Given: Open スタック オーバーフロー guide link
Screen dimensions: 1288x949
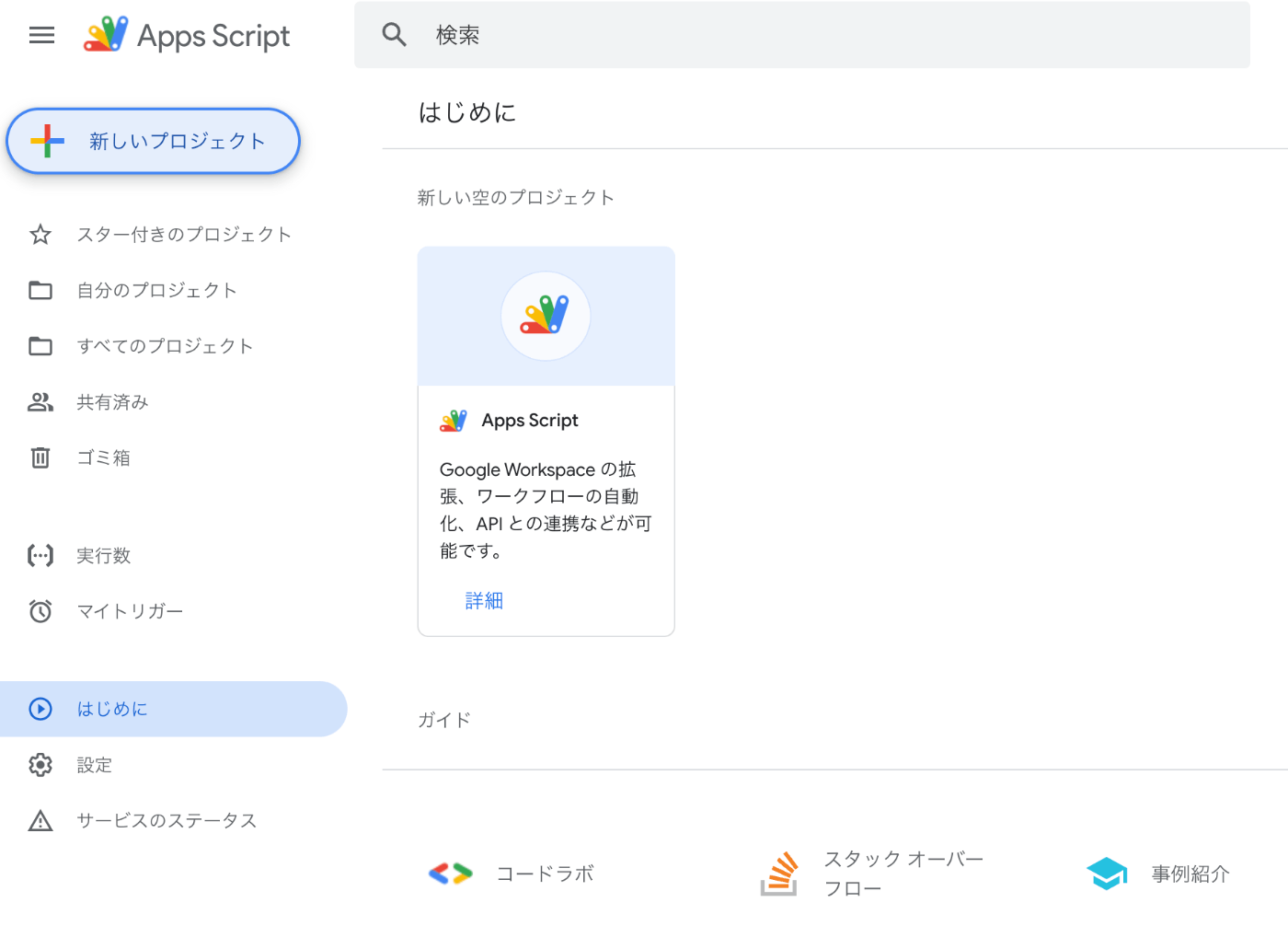Looking at the screenshot, I should (903, 874).
